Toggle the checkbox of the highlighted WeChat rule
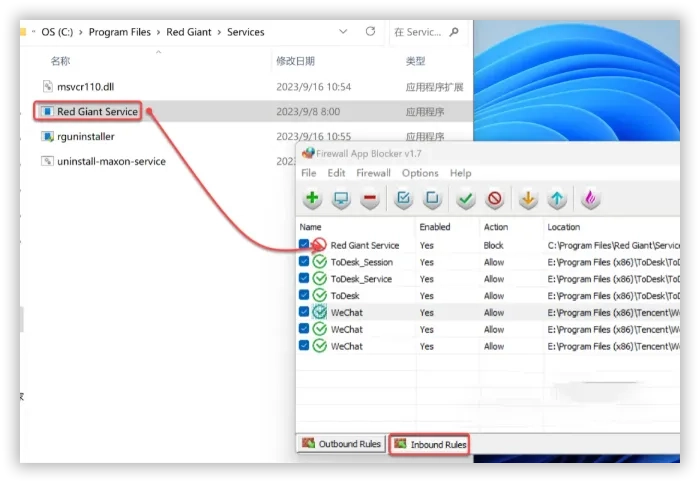700x483 pixels. (304, 312)
